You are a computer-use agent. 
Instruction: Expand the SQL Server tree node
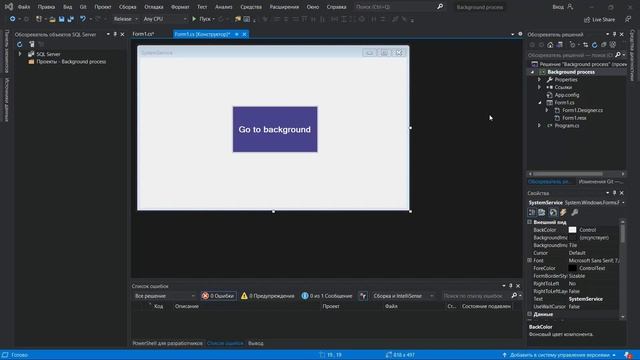click(x=20, y=54)
